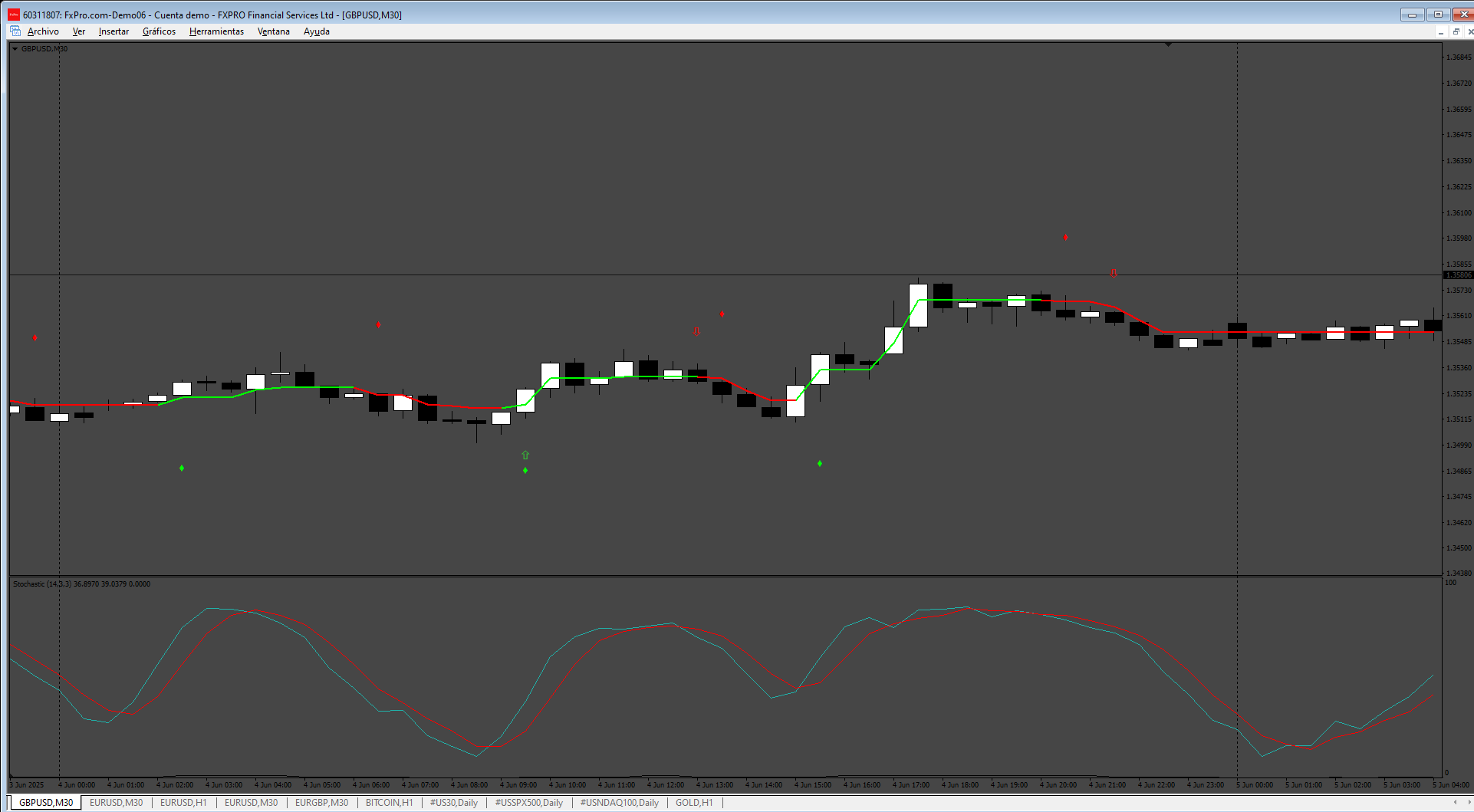Image resolution: width=1474 pixels, height=812 pixels.
Task: Select the green diamond under the up arrow
Action: (x=525, y=470)
